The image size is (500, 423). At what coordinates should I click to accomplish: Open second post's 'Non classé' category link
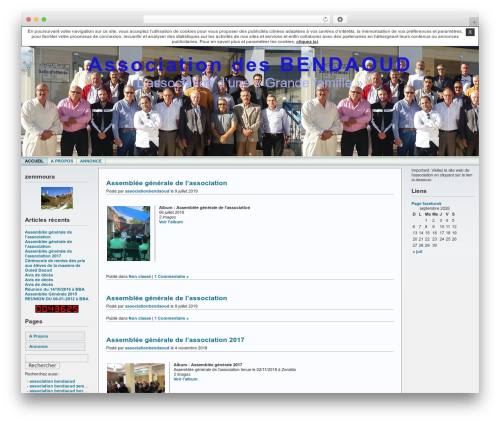[140, 318]
